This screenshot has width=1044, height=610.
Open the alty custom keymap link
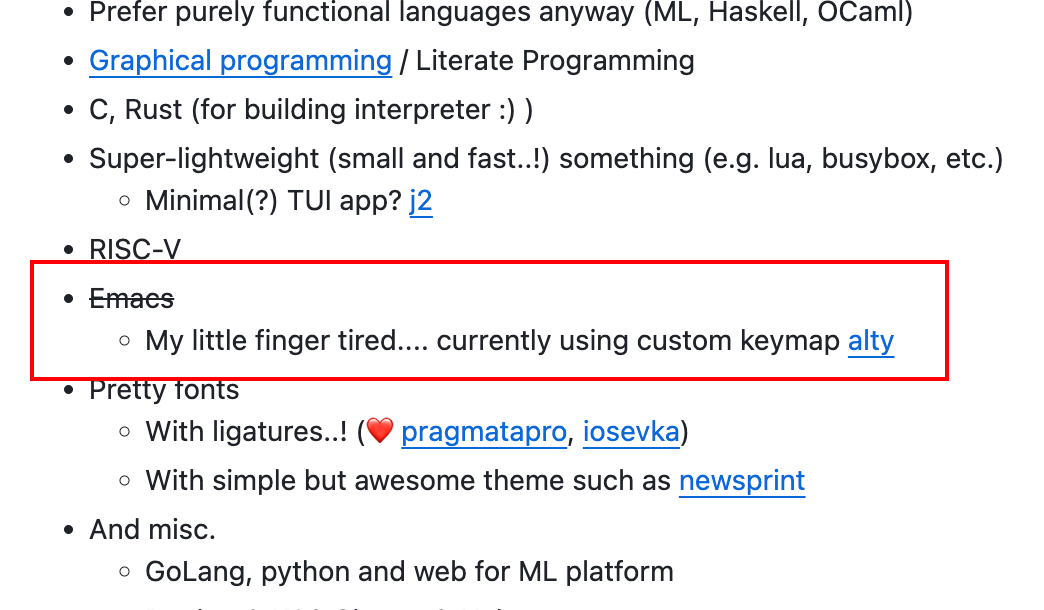pyautogui.click(x=871, y=341)
